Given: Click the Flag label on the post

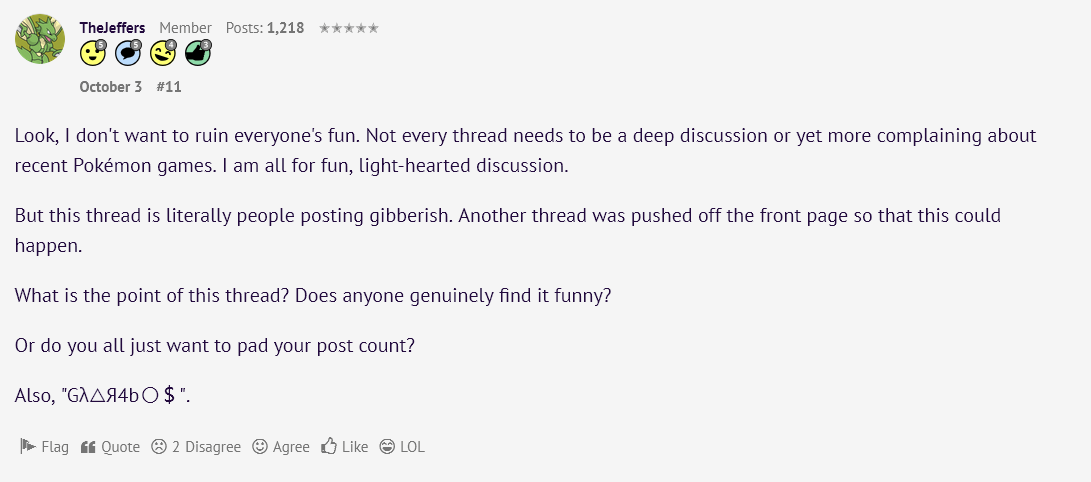Looking at the screenshot, I should (55, 447).
